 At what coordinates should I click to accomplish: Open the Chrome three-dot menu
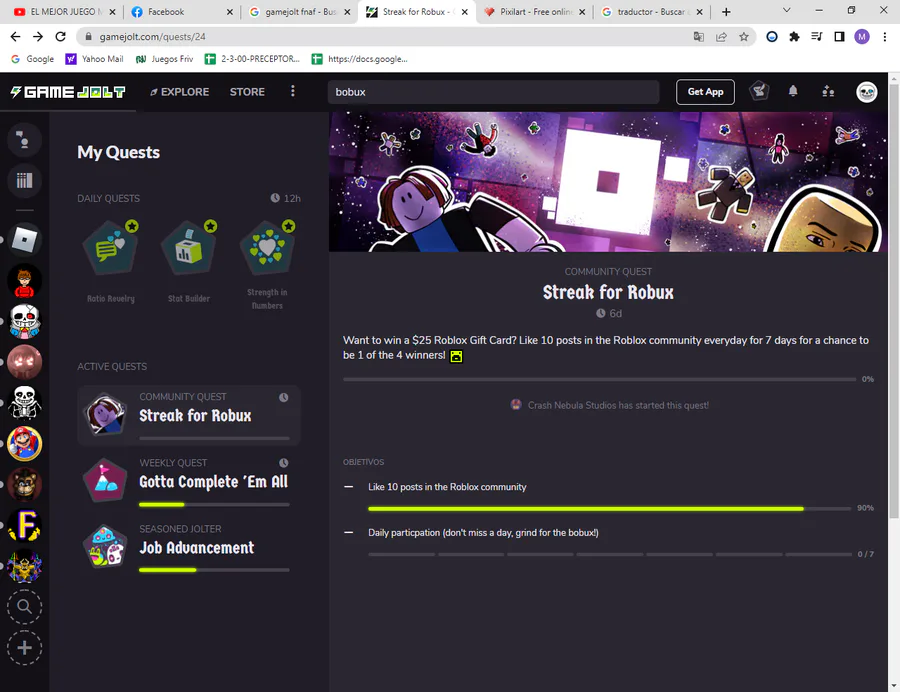pyautogui.click(x=885, y=37)
